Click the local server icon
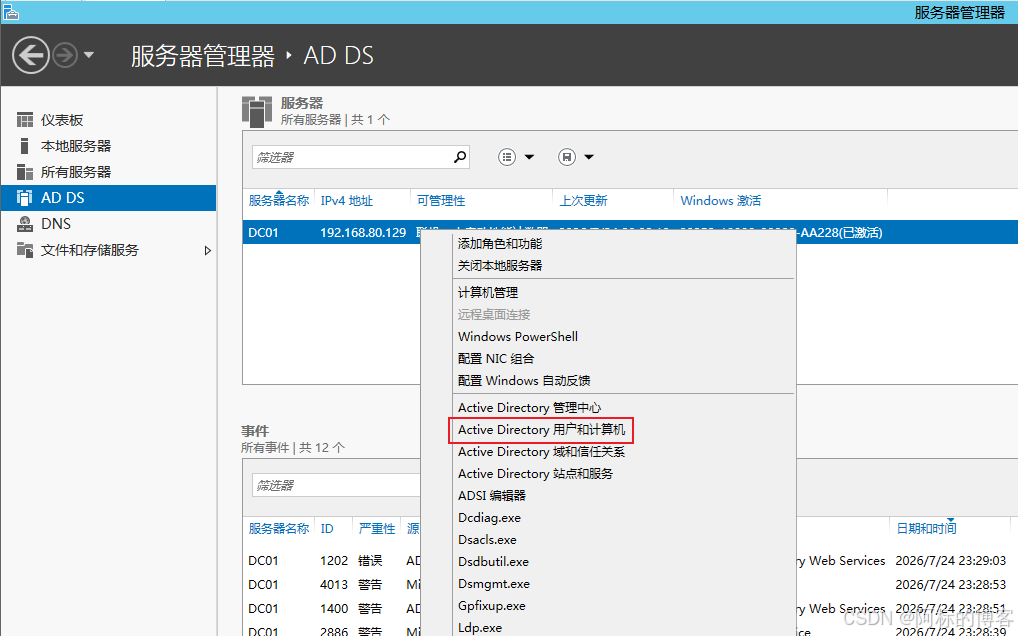This screenshot has height=636, width=1018. (25, 146)
